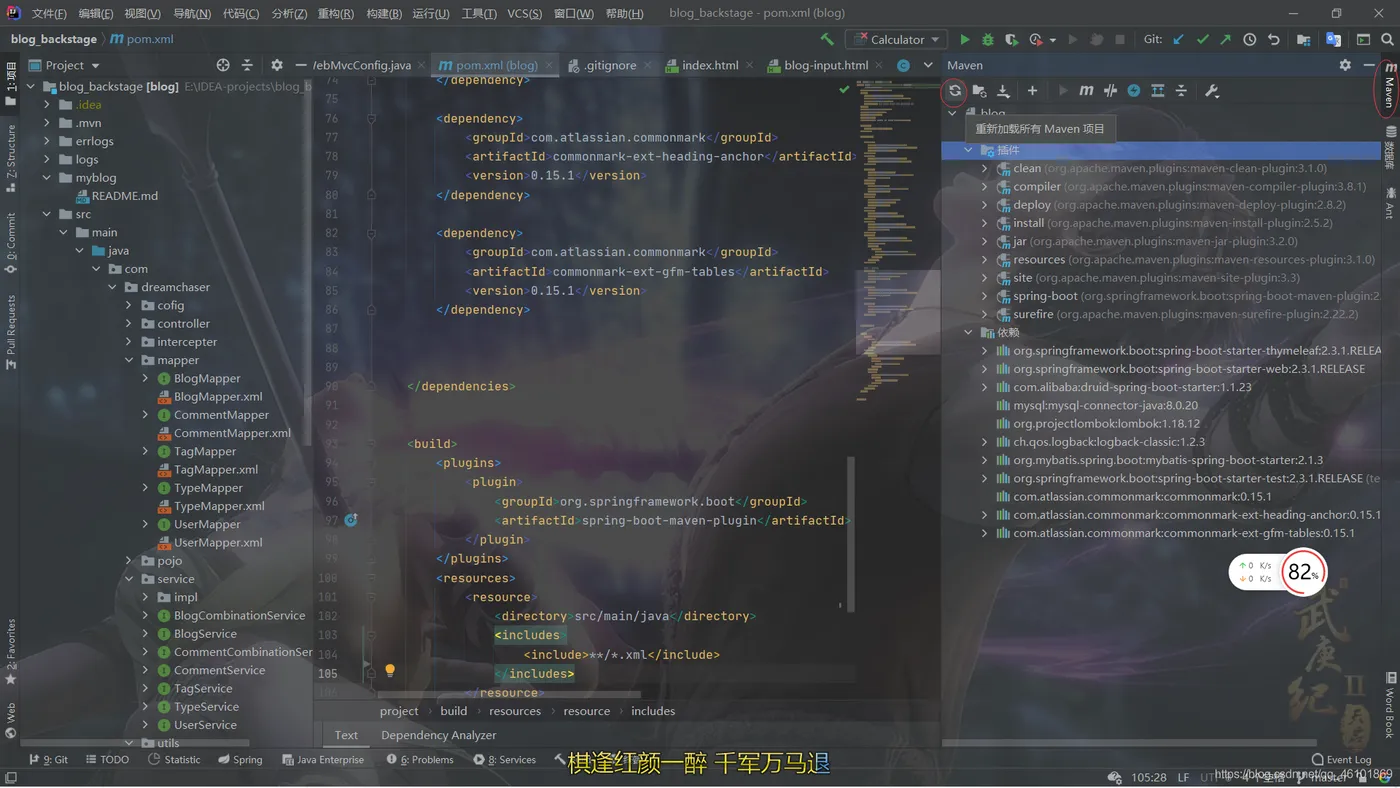Click the Reload All Maven Projects icon
1400x788 pixels.
[x=955, y=91]
